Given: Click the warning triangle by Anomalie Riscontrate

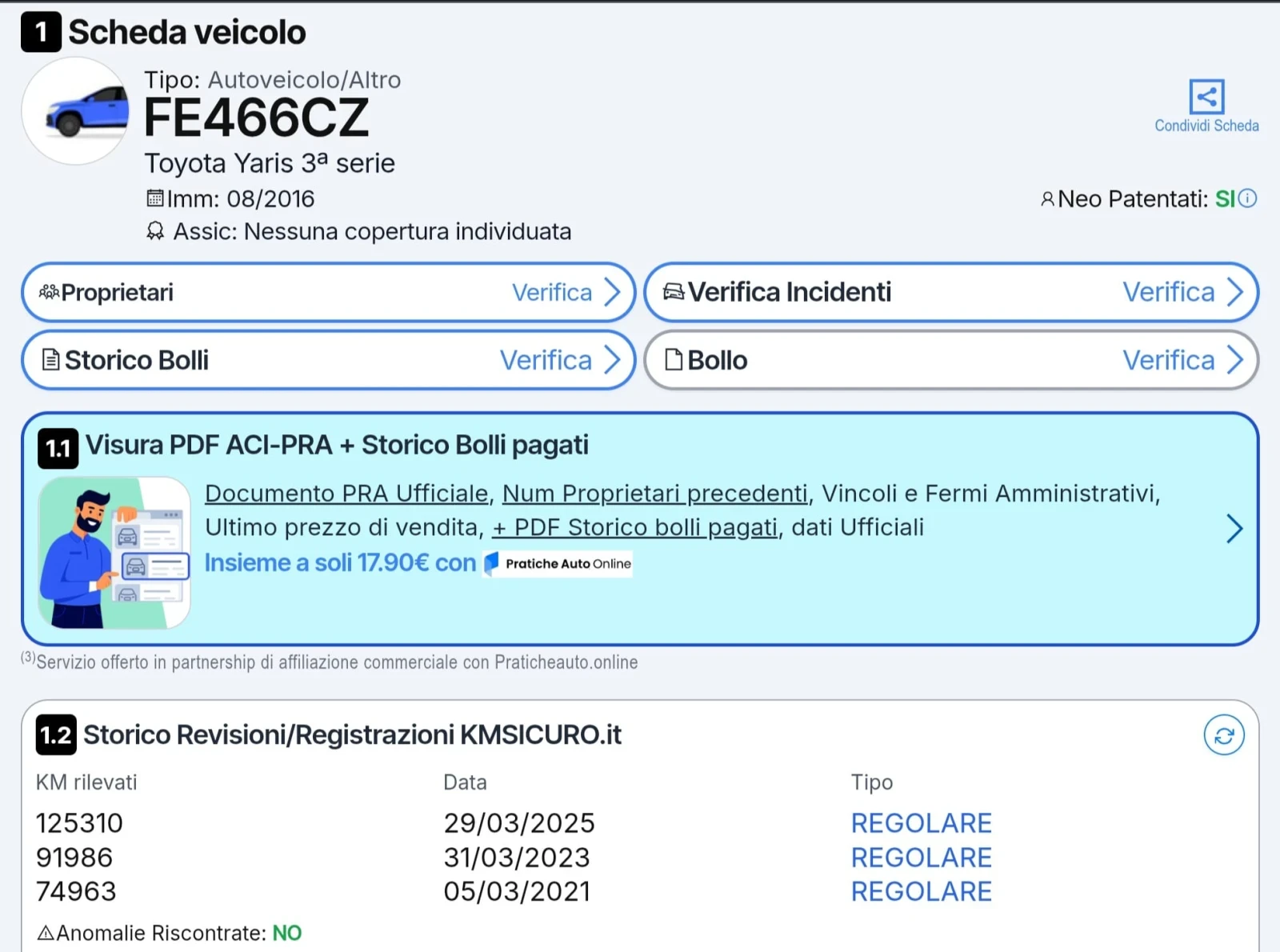Looking at the screenshot, I should pyautogui.click(x=46, y=933).
